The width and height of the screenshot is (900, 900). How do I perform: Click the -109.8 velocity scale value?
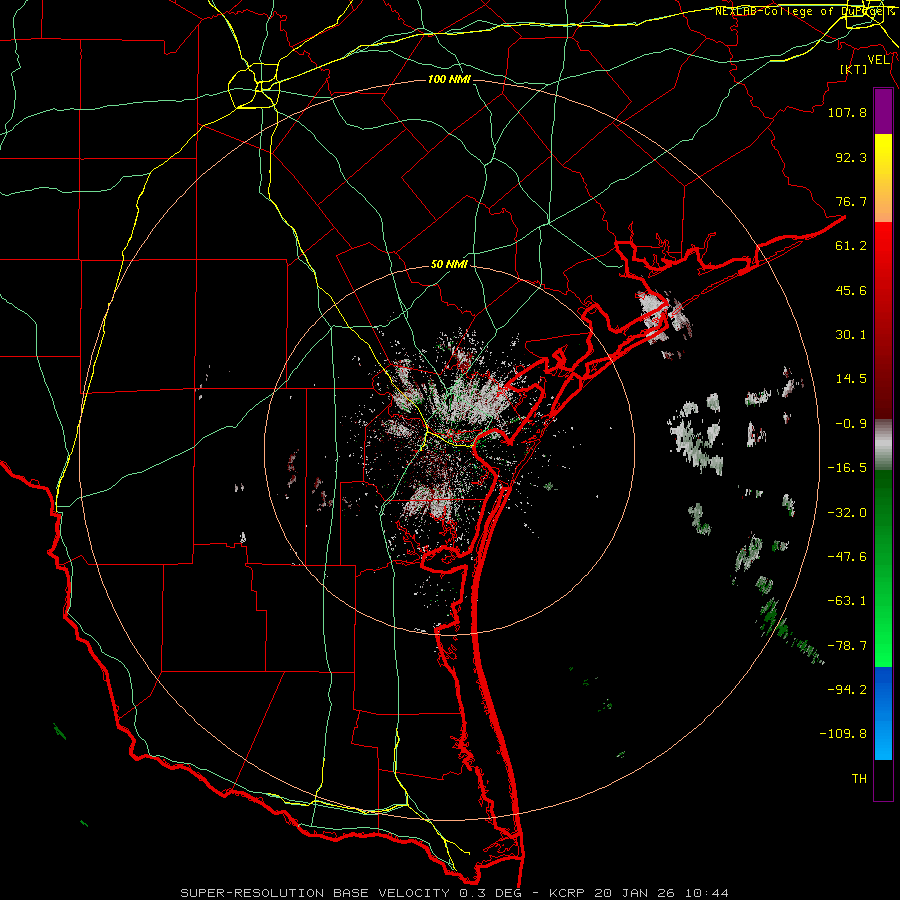click(x=843, y=734)
